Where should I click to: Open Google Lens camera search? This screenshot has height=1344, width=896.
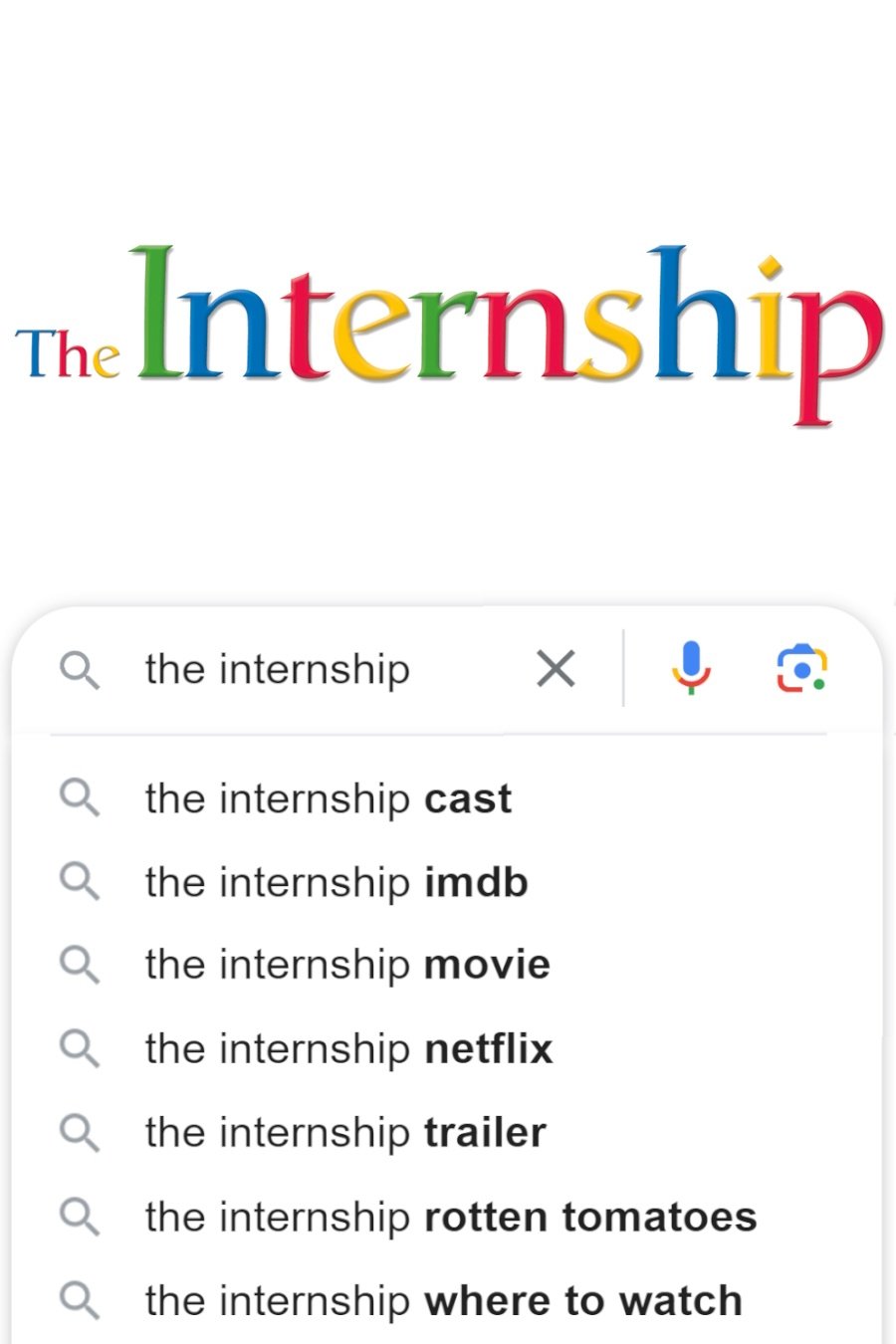pyautogui.click(x=801, y=668)
